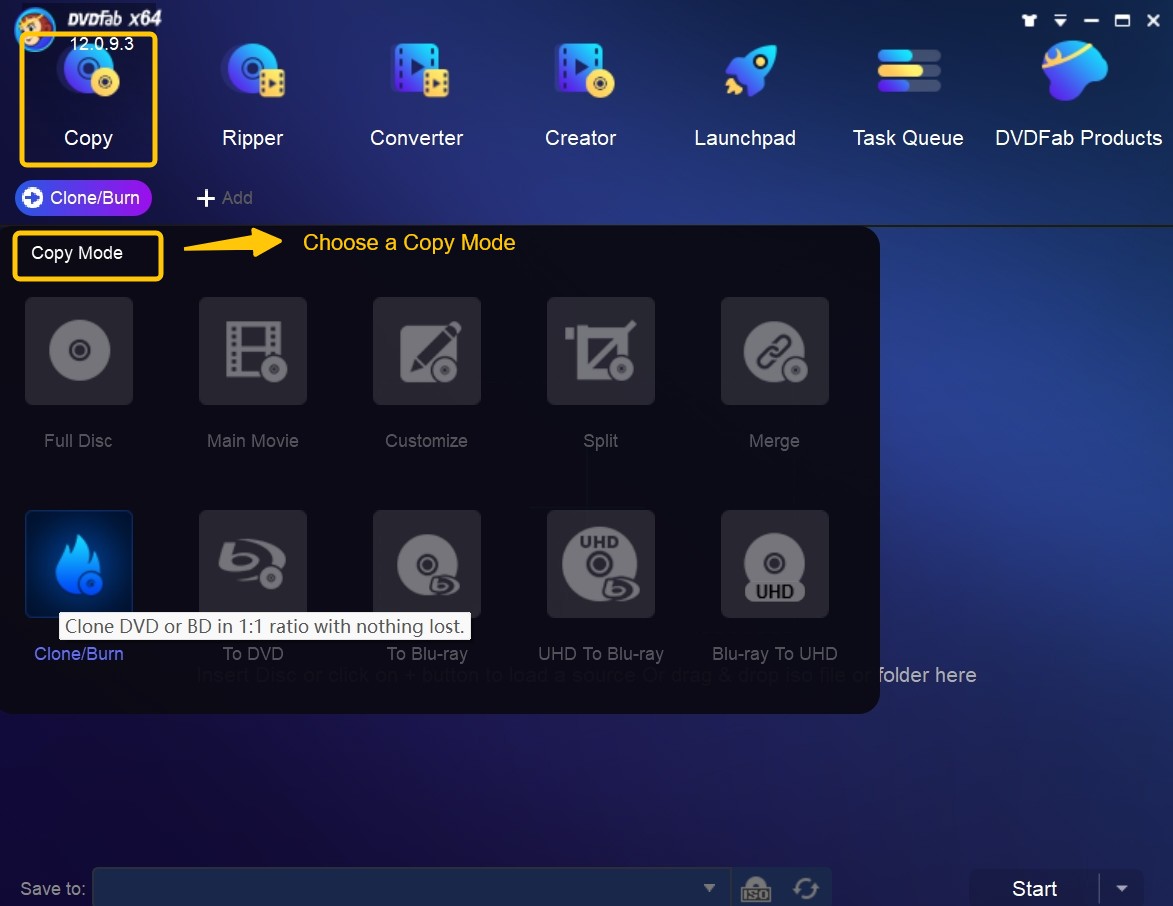Open the Copy module
Image resolution: width=1173 pixels, height=906 pixels.
88,99
